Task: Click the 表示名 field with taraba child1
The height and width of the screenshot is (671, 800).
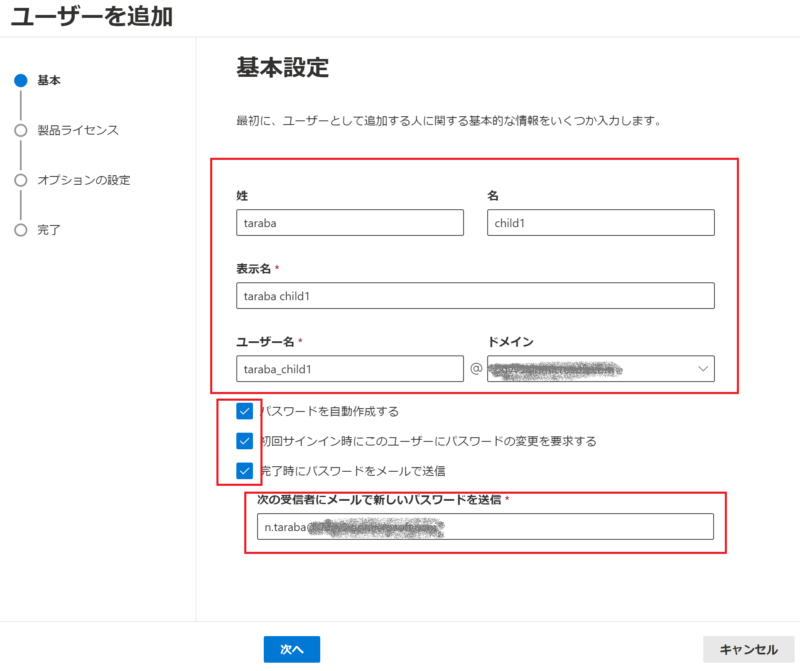Action: (x=475, y=296)
